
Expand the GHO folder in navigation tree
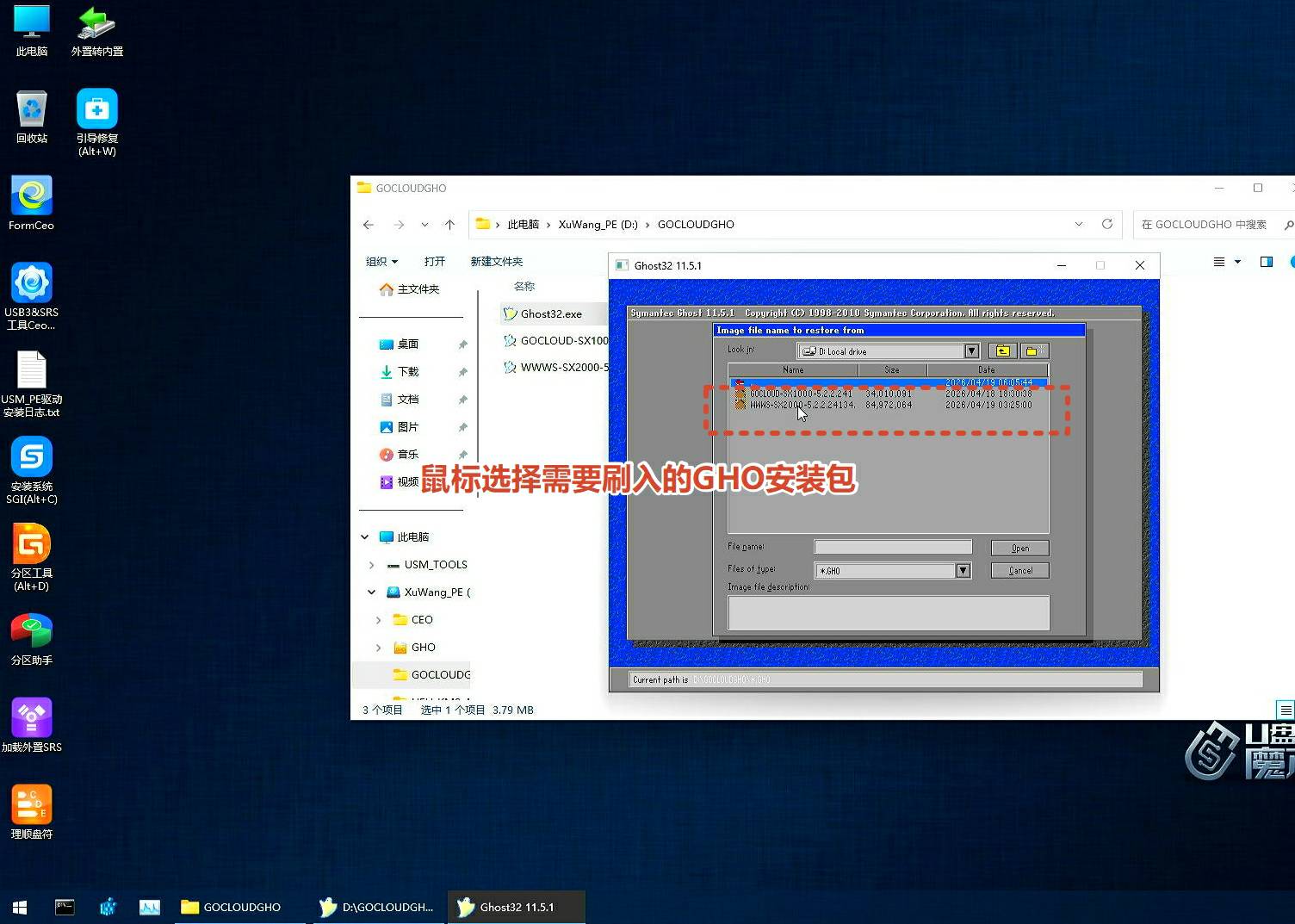(378, 648)
